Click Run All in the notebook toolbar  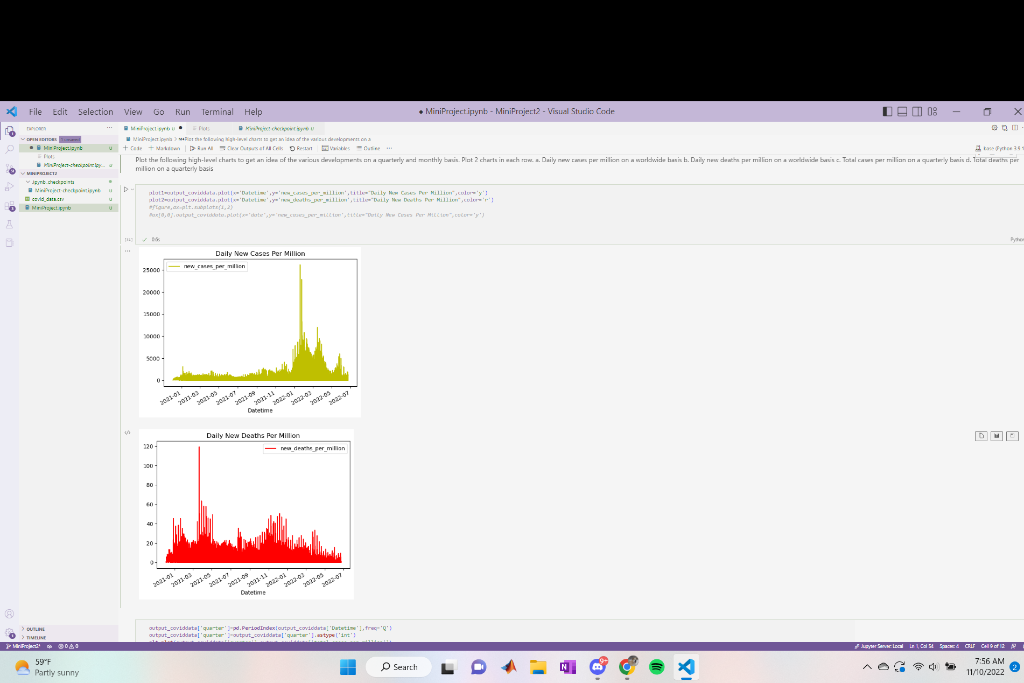click(202, 148)
